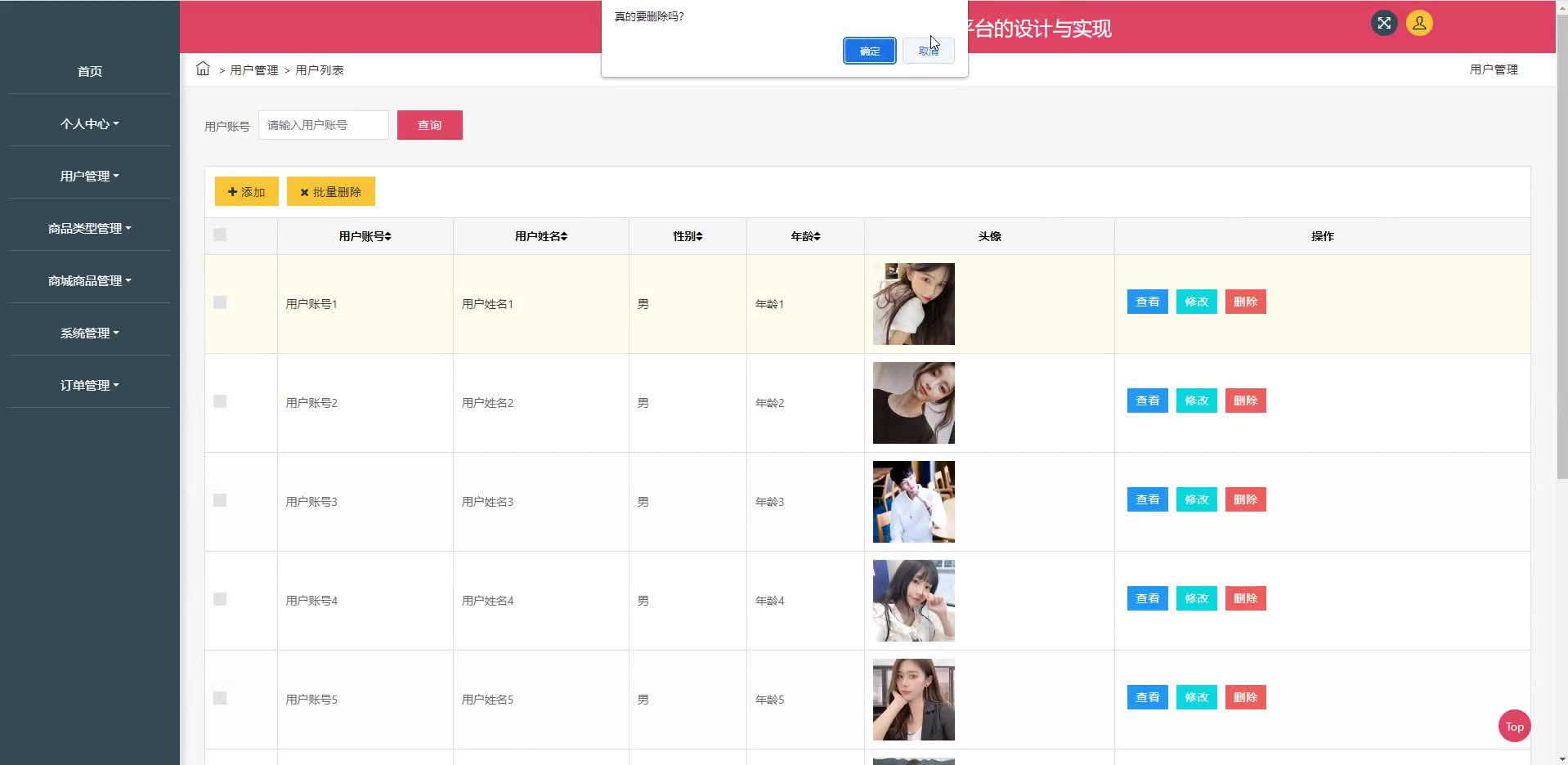Click 查看 for 用户账号3
This screenshot has height=765, width=1568.
[x=1148, y=499]
